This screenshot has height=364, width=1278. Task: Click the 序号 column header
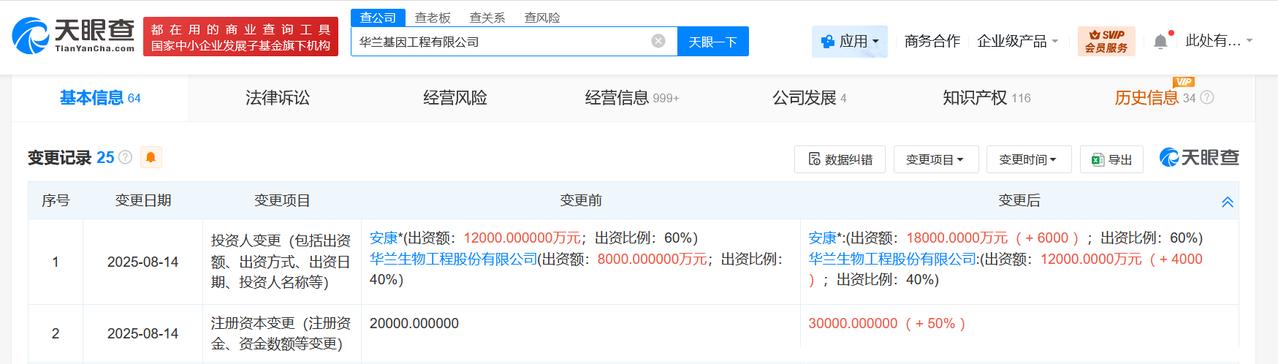[x=55, y=201]
